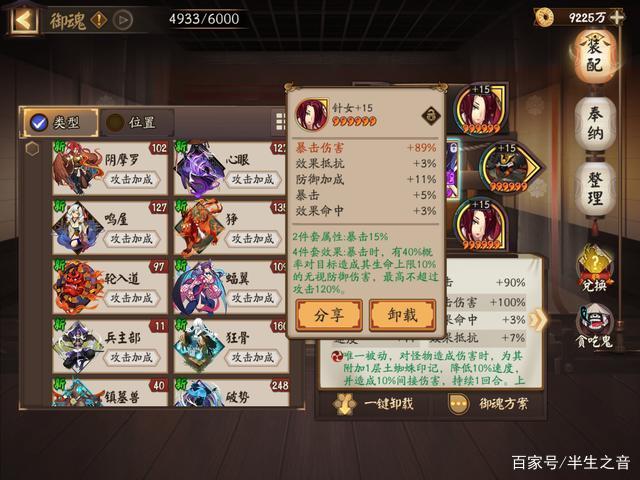This screenshot has width=640, height=480.
Task: Add coins with the plus icon
Action: 617,17
